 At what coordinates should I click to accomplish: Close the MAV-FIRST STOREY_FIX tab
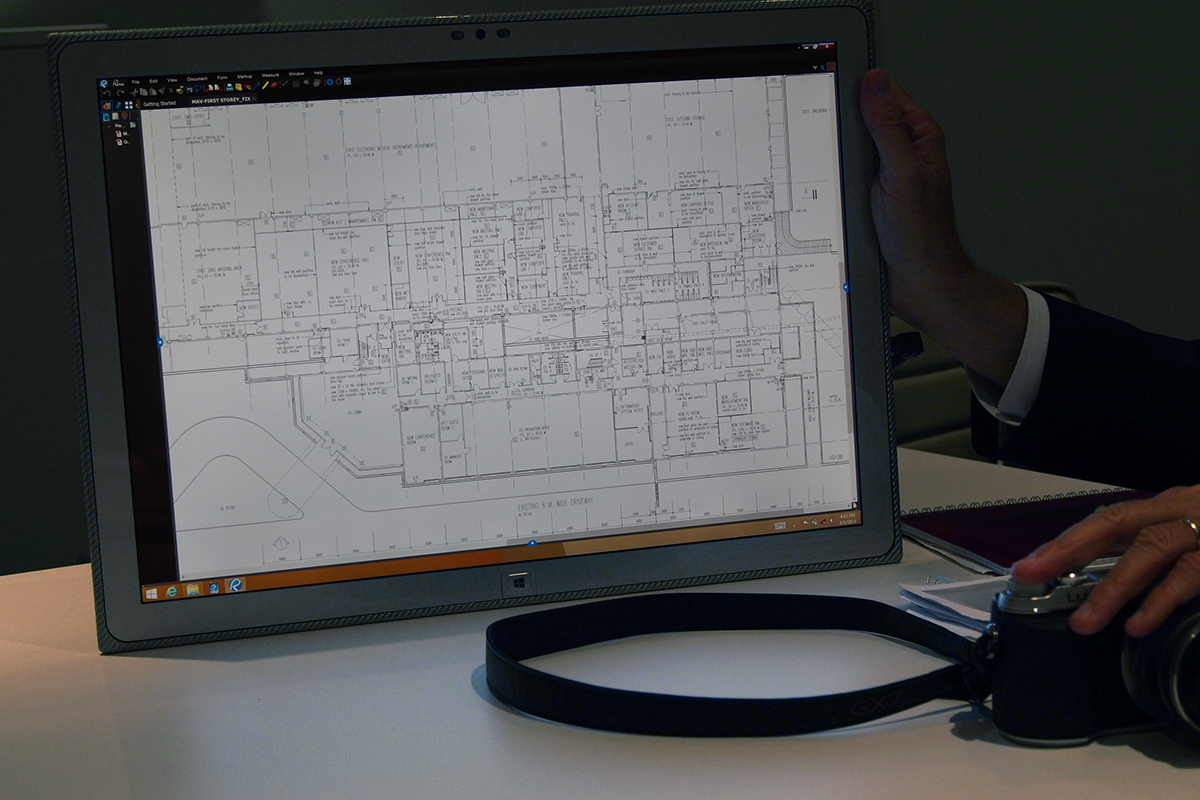(254, 99)
